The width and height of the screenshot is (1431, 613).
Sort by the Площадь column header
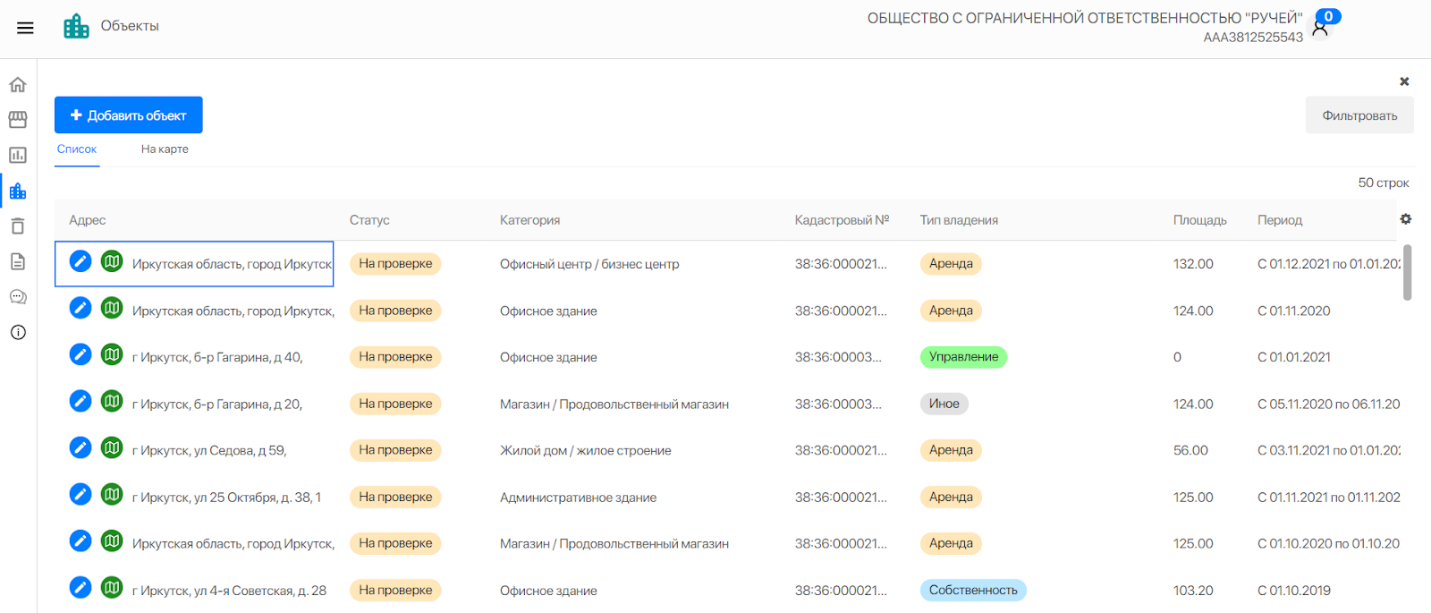[1199, 220]
